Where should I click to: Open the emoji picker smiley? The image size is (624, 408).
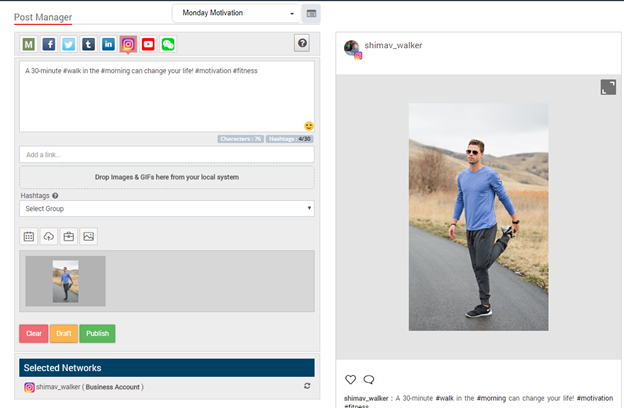(309, 126)
